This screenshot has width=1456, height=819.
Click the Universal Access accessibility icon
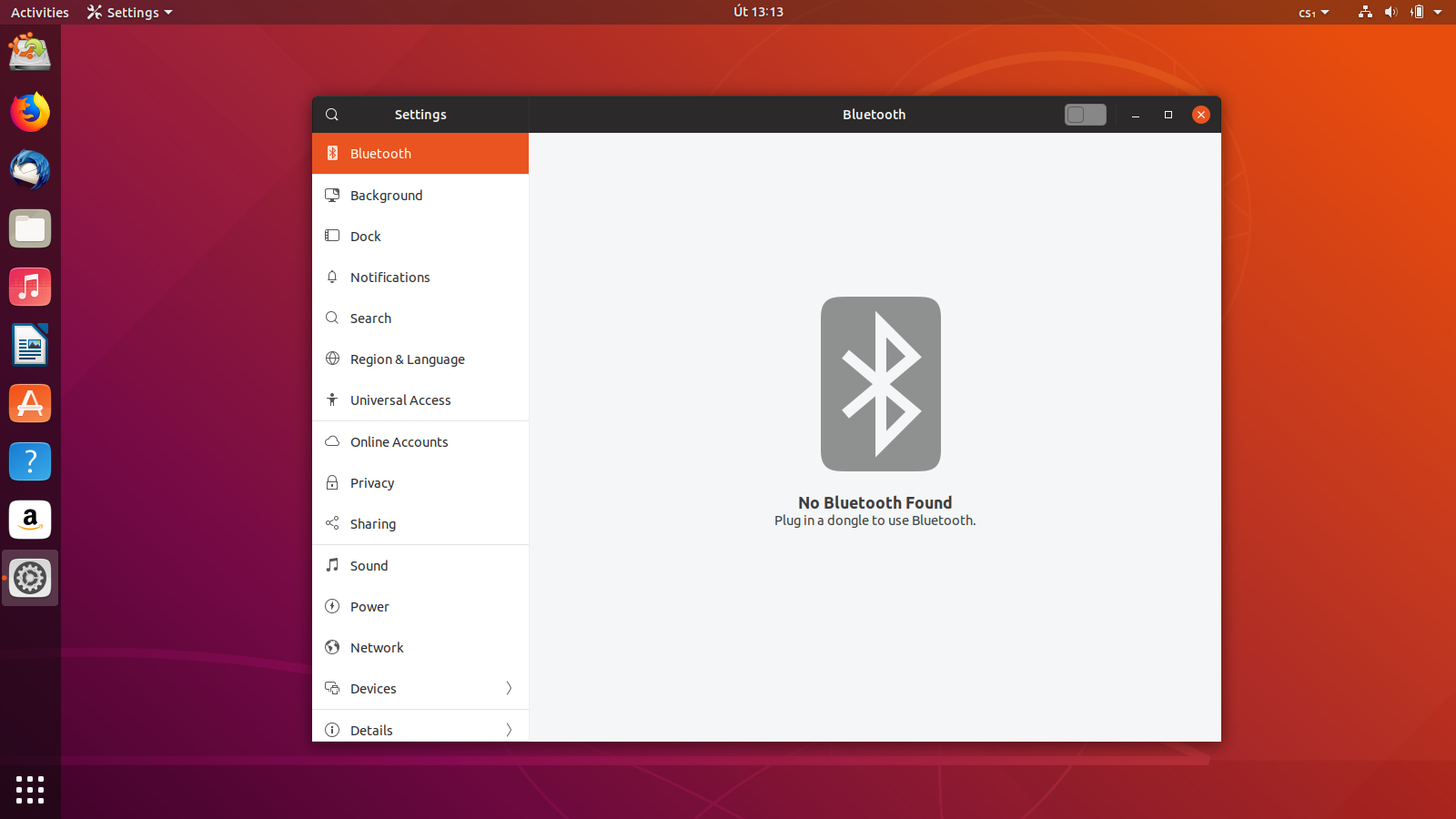(x=332, y=399)
